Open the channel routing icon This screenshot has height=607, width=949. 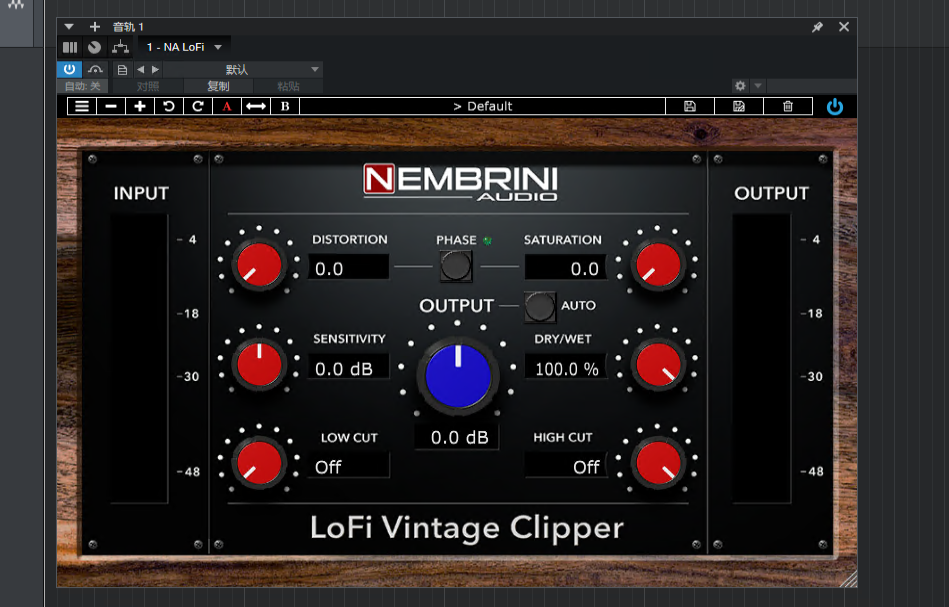[x=119, y=46]
